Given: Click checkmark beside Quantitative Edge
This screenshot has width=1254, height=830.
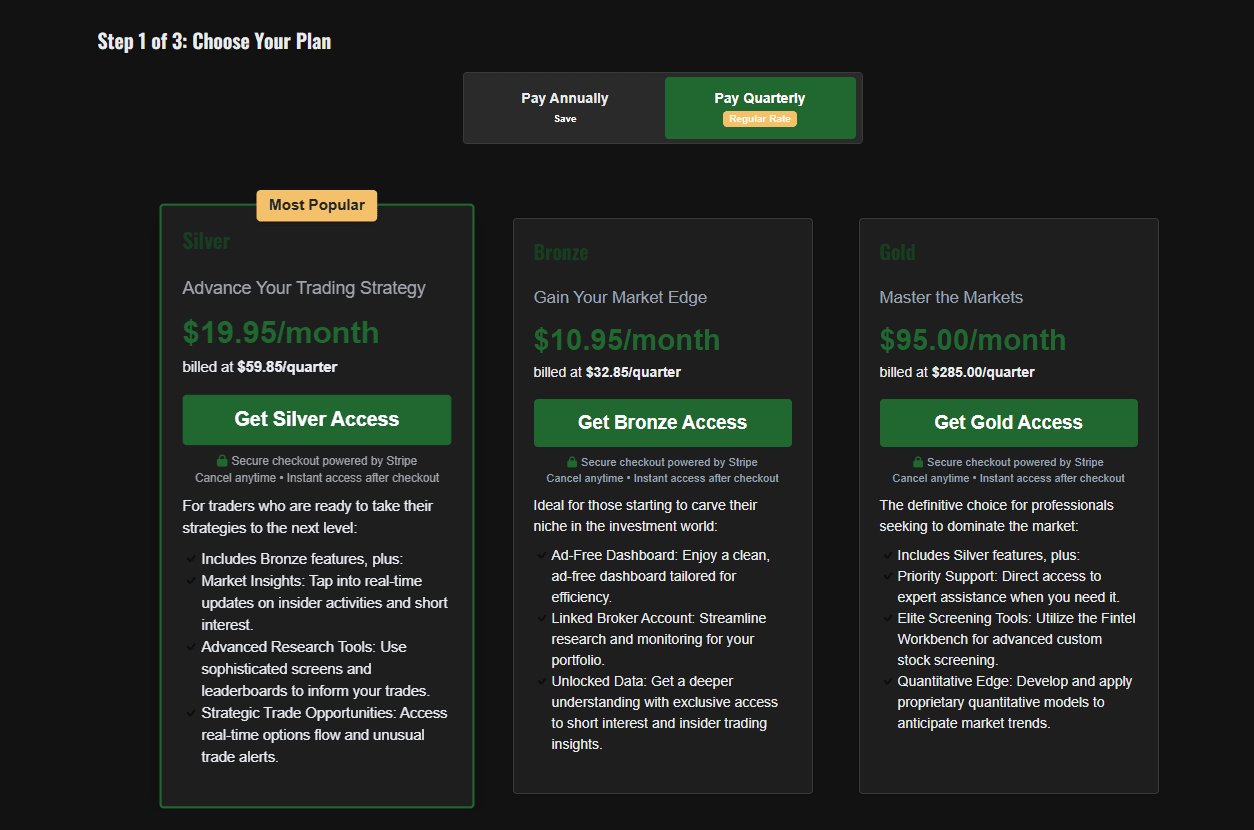Looking at the screenshot, I should point(887,681).
